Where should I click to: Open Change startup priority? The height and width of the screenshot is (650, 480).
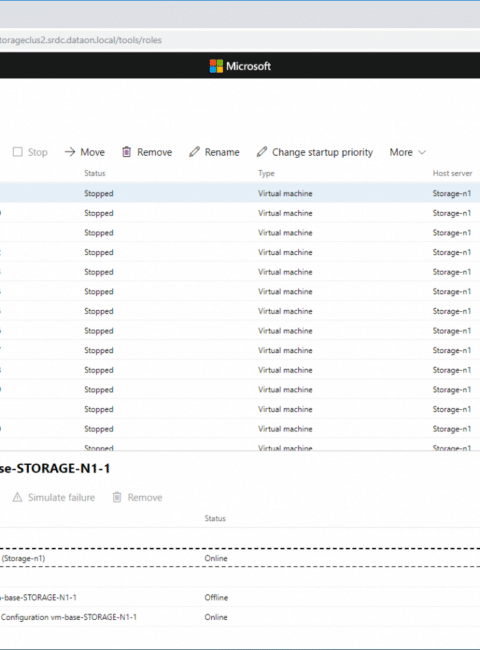[315, 152]
